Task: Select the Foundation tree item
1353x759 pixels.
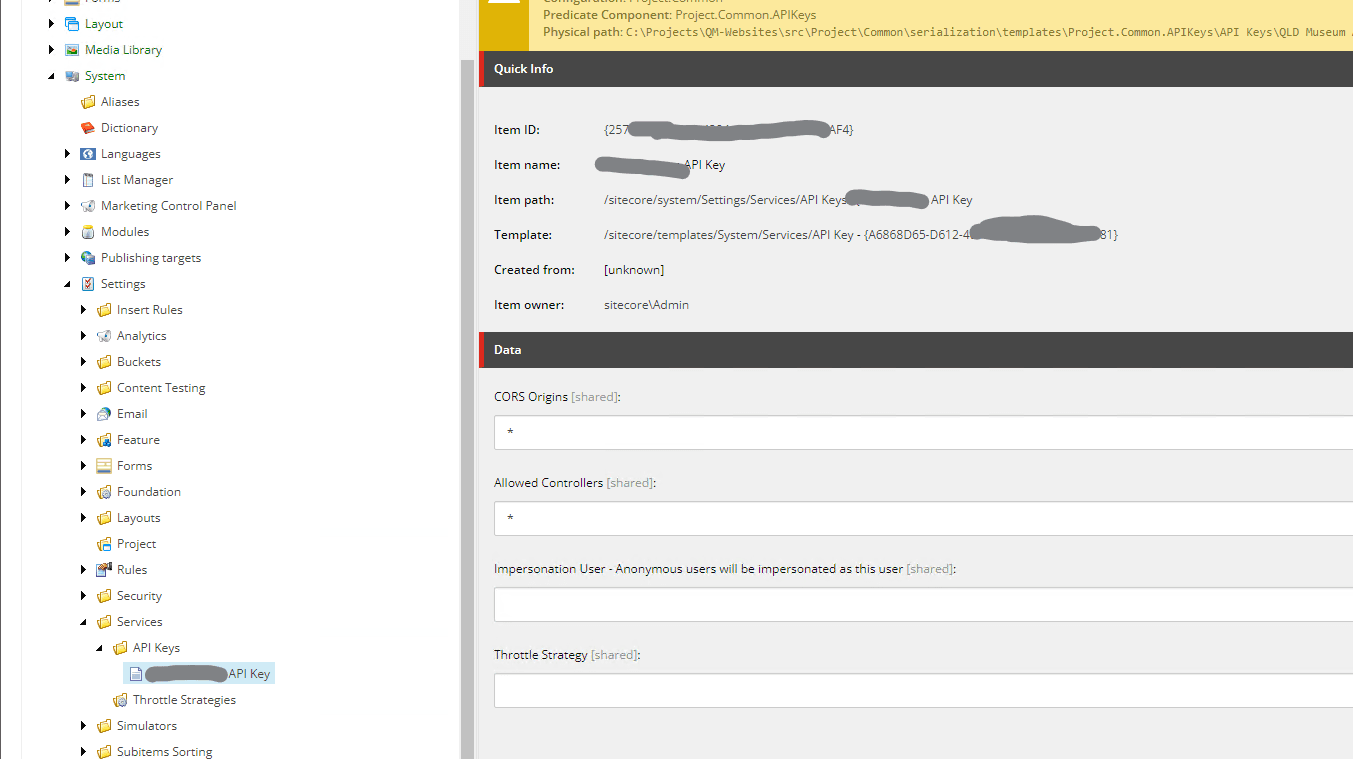Action: [149, 492]
